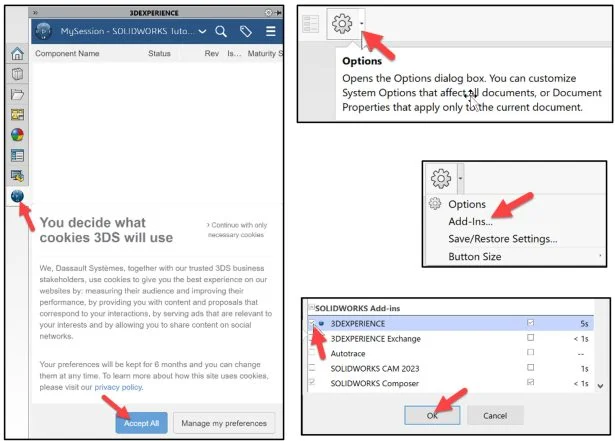Toggle the SOLIDWORKS Composer start-up checkbox

pos(531,382)
